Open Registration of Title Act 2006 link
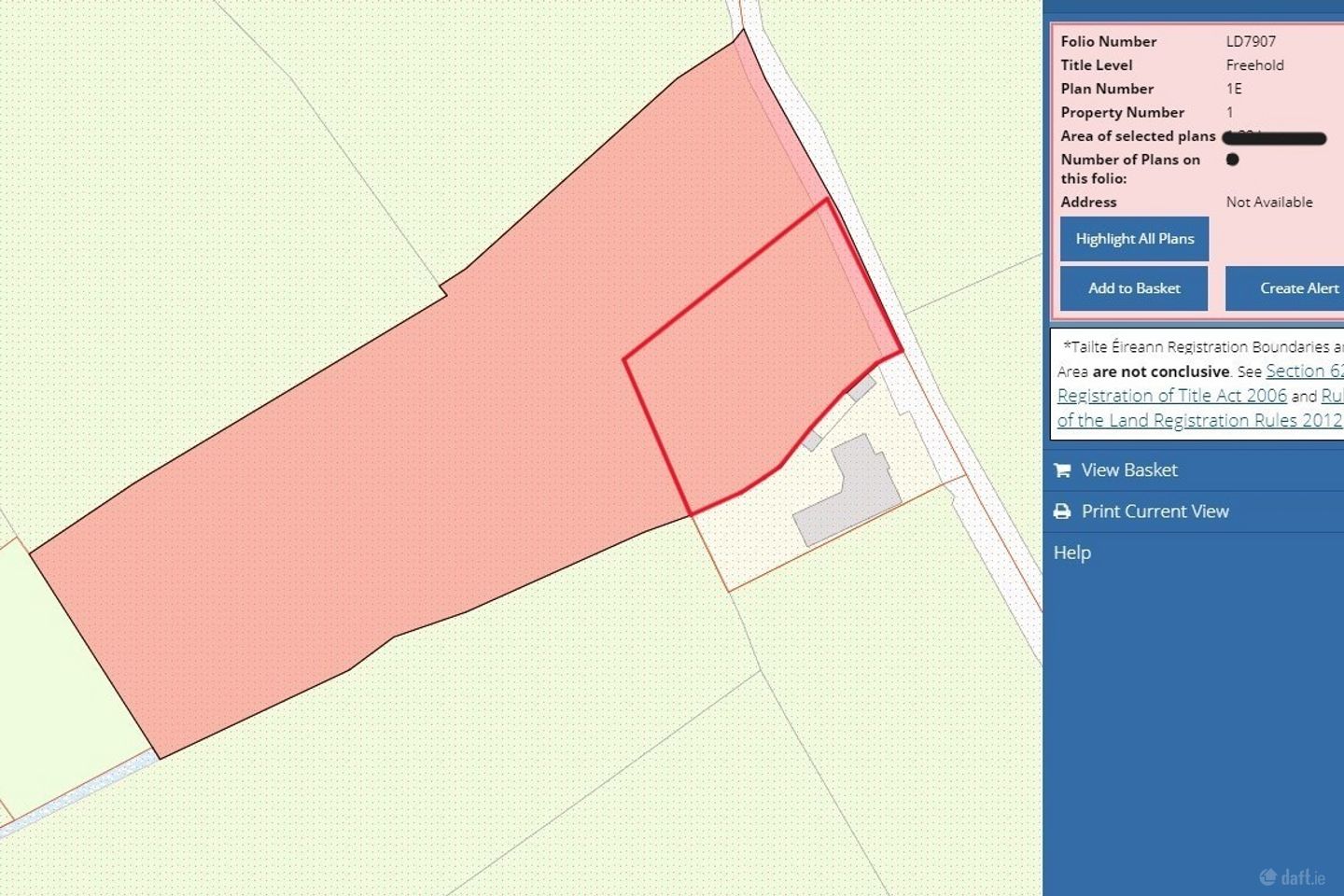The image size is (1344, 896). pos(1170,395)
